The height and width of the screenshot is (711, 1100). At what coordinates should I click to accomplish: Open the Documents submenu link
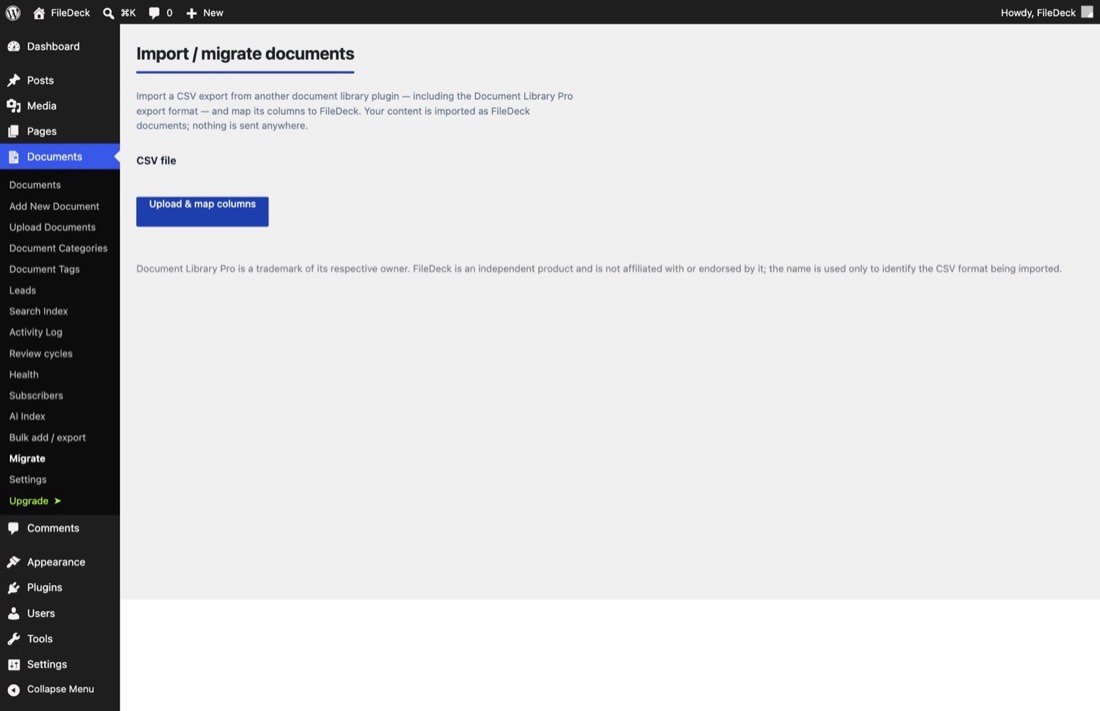tap(34, 185)
